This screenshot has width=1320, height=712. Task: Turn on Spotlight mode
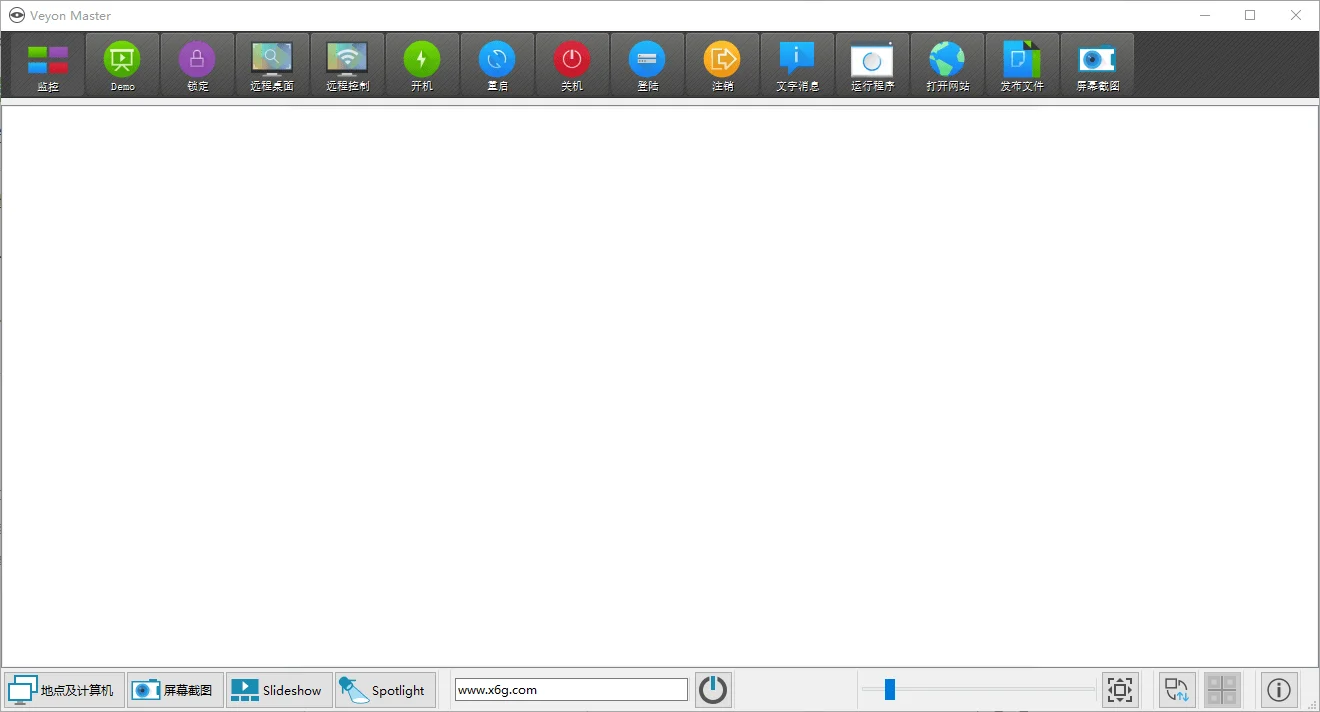pos(385,689)
